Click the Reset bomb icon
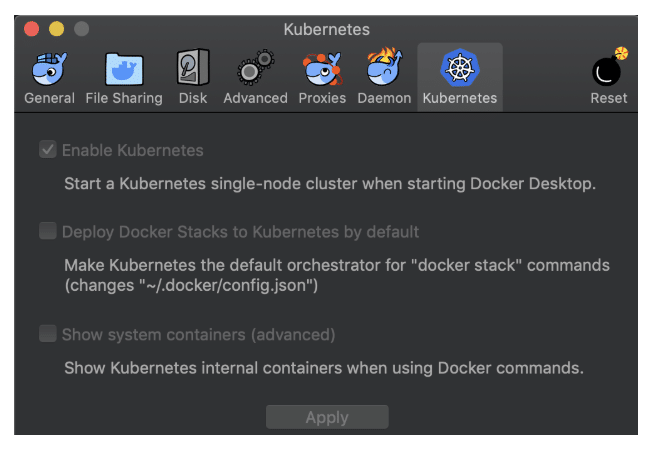653x450 pixels. point(609,67)
